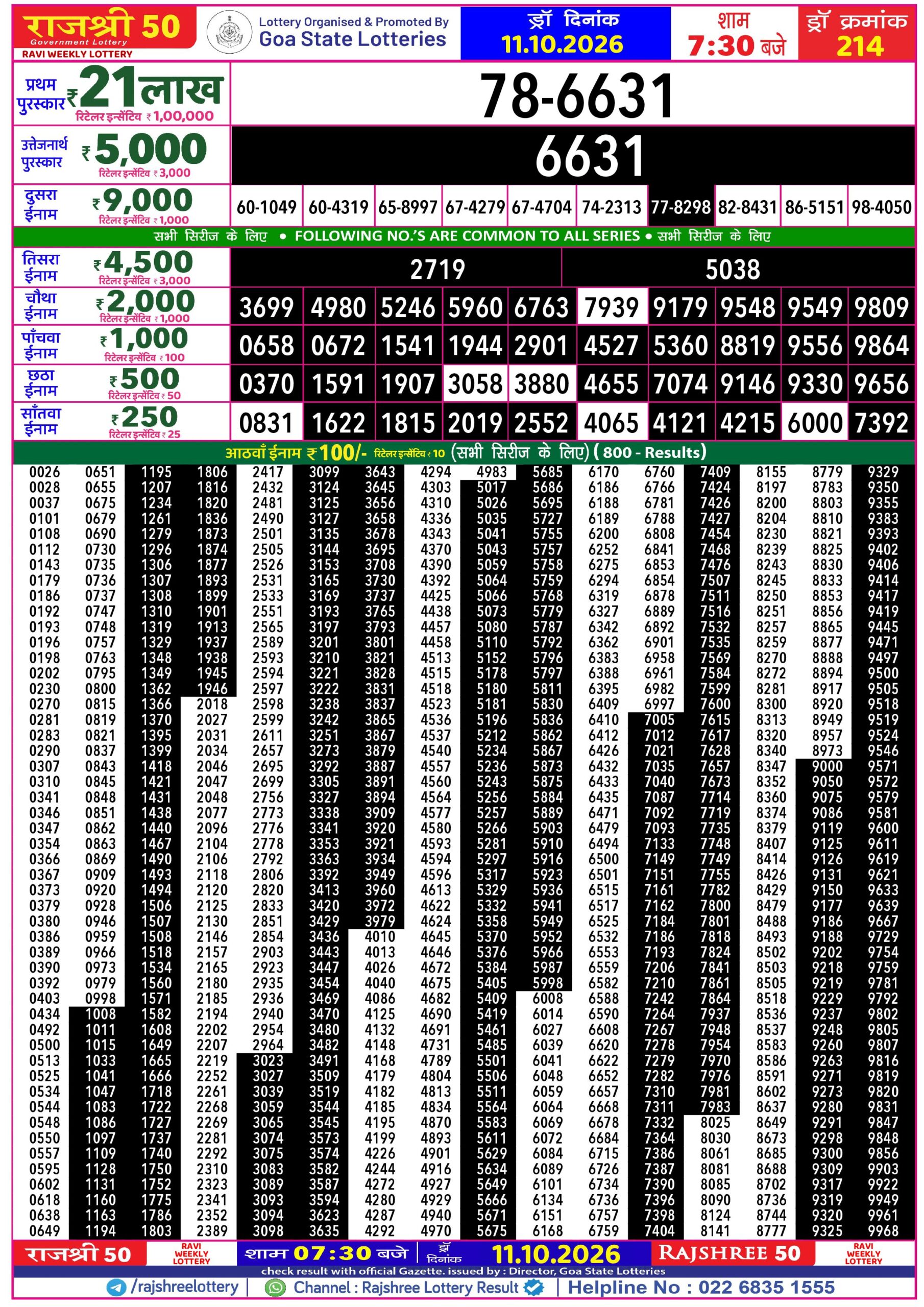
Task: Click the Telegram icon beside /rajshreelottery
Action: point(117,1288)
